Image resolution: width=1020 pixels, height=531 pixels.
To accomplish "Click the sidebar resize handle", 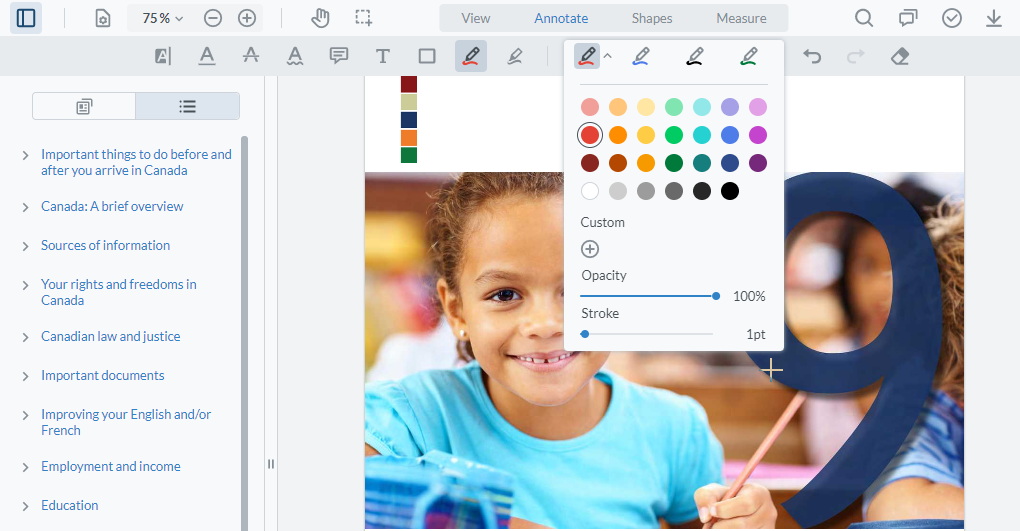I will [x=271, y=464].
